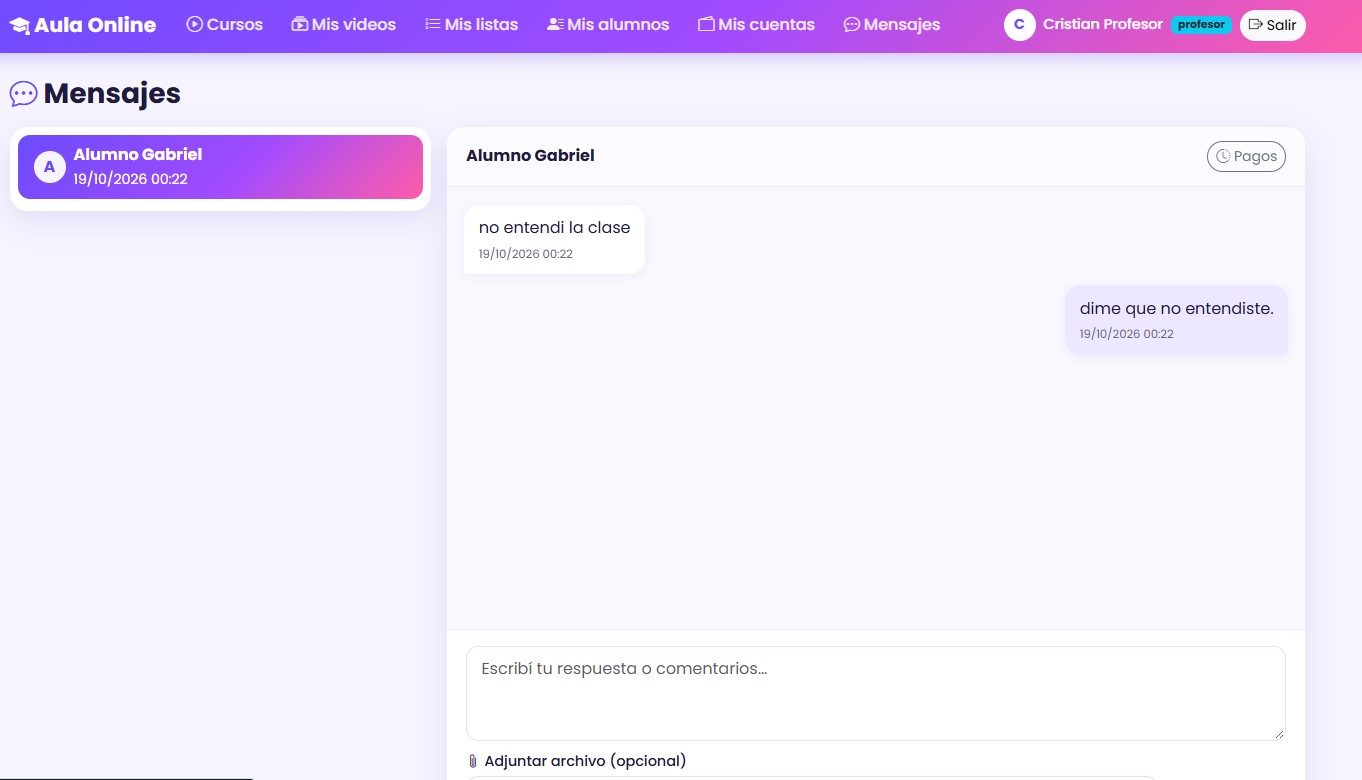Click the Salir logout button

coord(1273,25)
